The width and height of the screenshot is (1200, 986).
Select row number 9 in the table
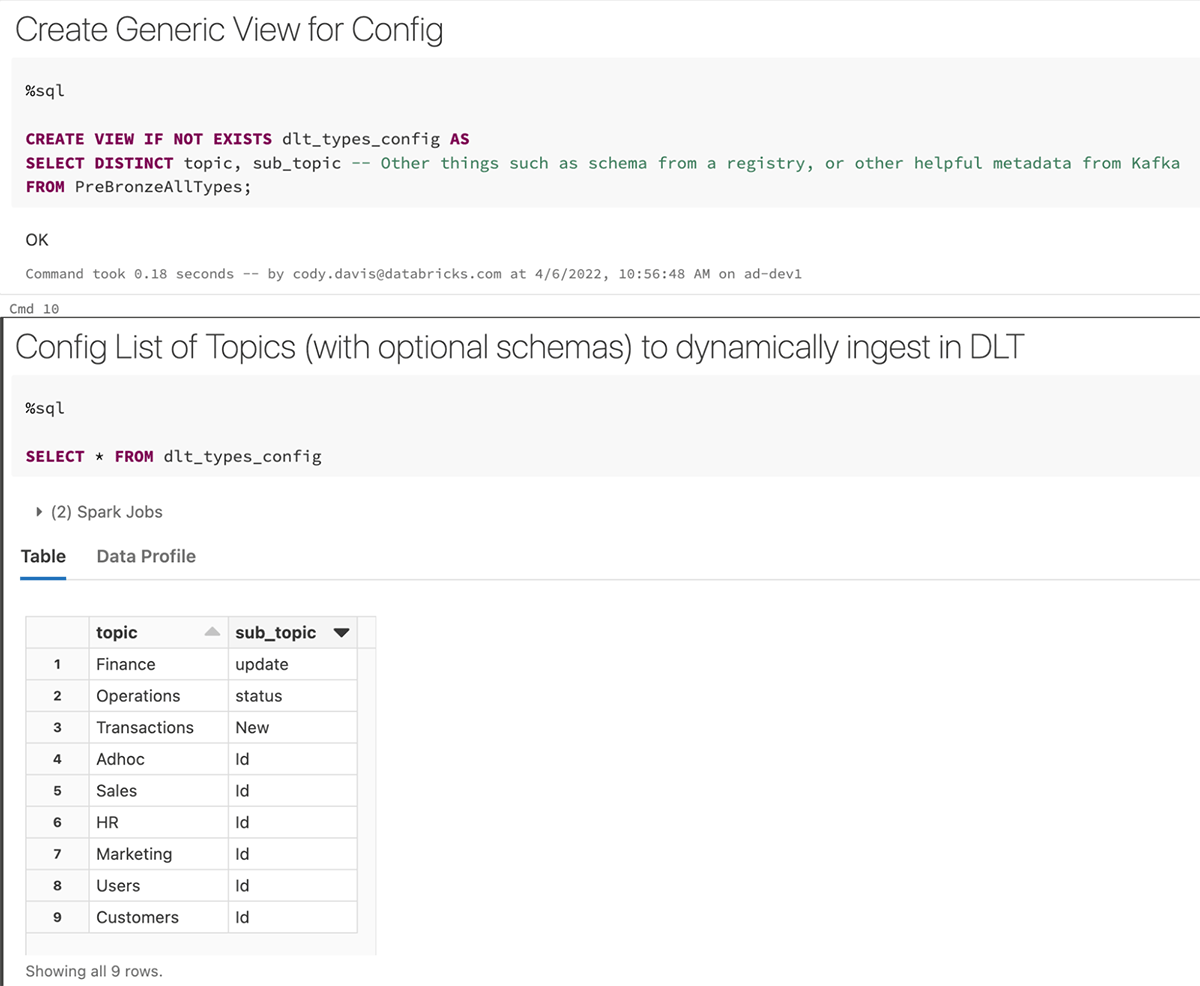pyautogui.click(x=57, y=917)
